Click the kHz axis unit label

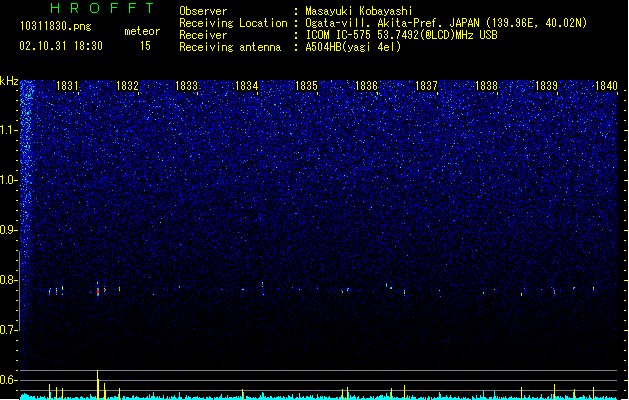tap(9, 81)
